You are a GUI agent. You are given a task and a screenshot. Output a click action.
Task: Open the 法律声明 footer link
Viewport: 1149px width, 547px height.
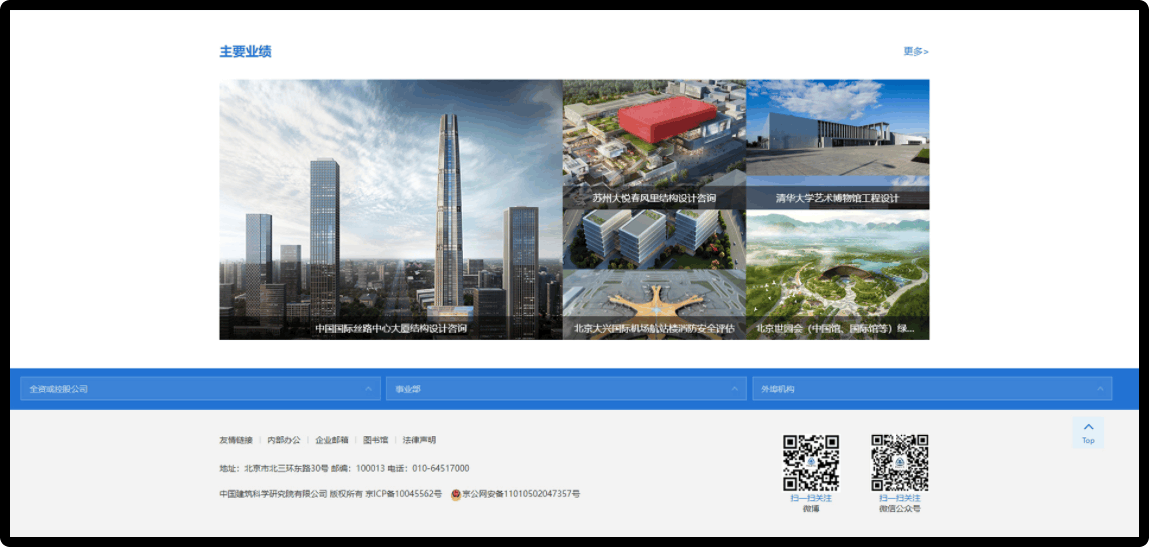pos(419,440)
